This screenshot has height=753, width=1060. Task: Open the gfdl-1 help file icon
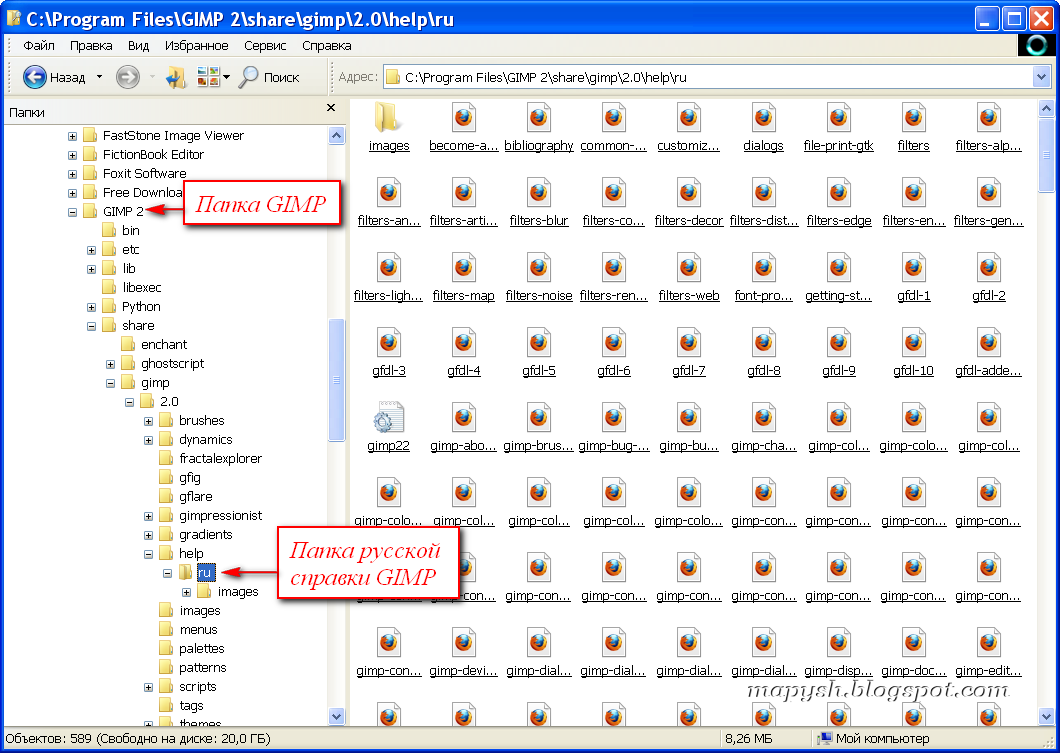(x=913, y=270)
